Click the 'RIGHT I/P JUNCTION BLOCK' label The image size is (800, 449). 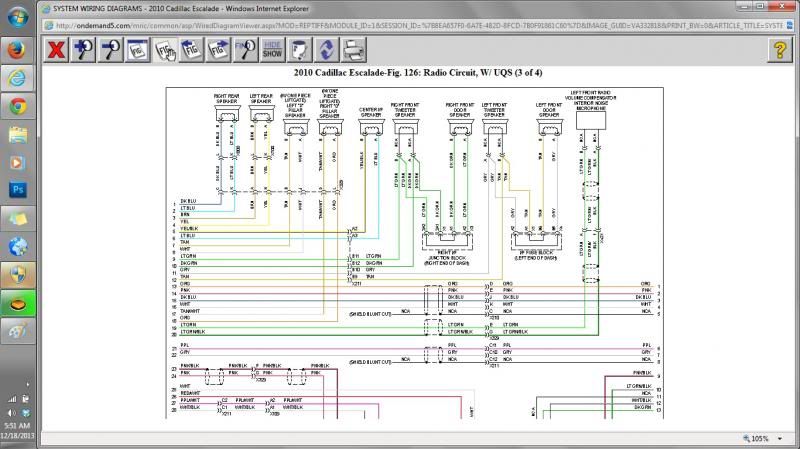click(447, 258)
